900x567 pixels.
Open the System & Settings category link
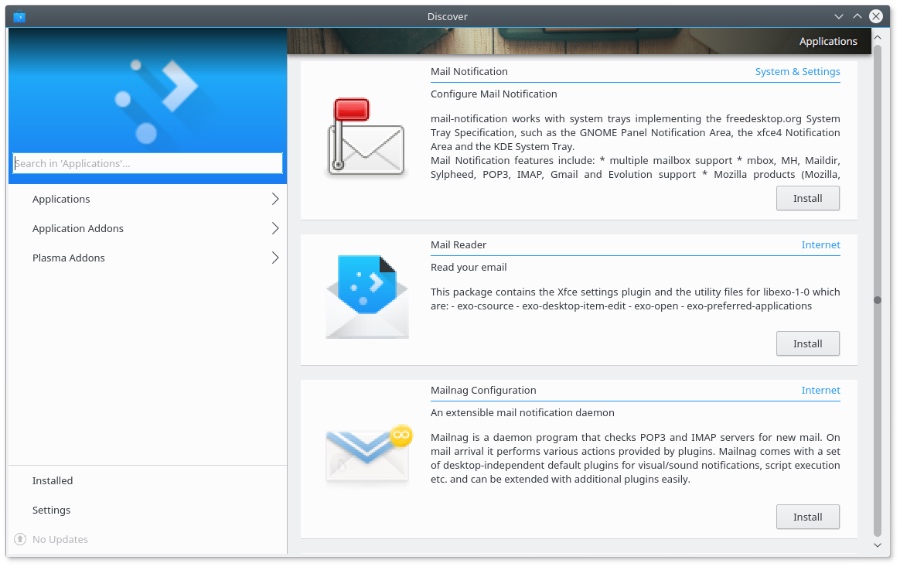click(797, 72)
